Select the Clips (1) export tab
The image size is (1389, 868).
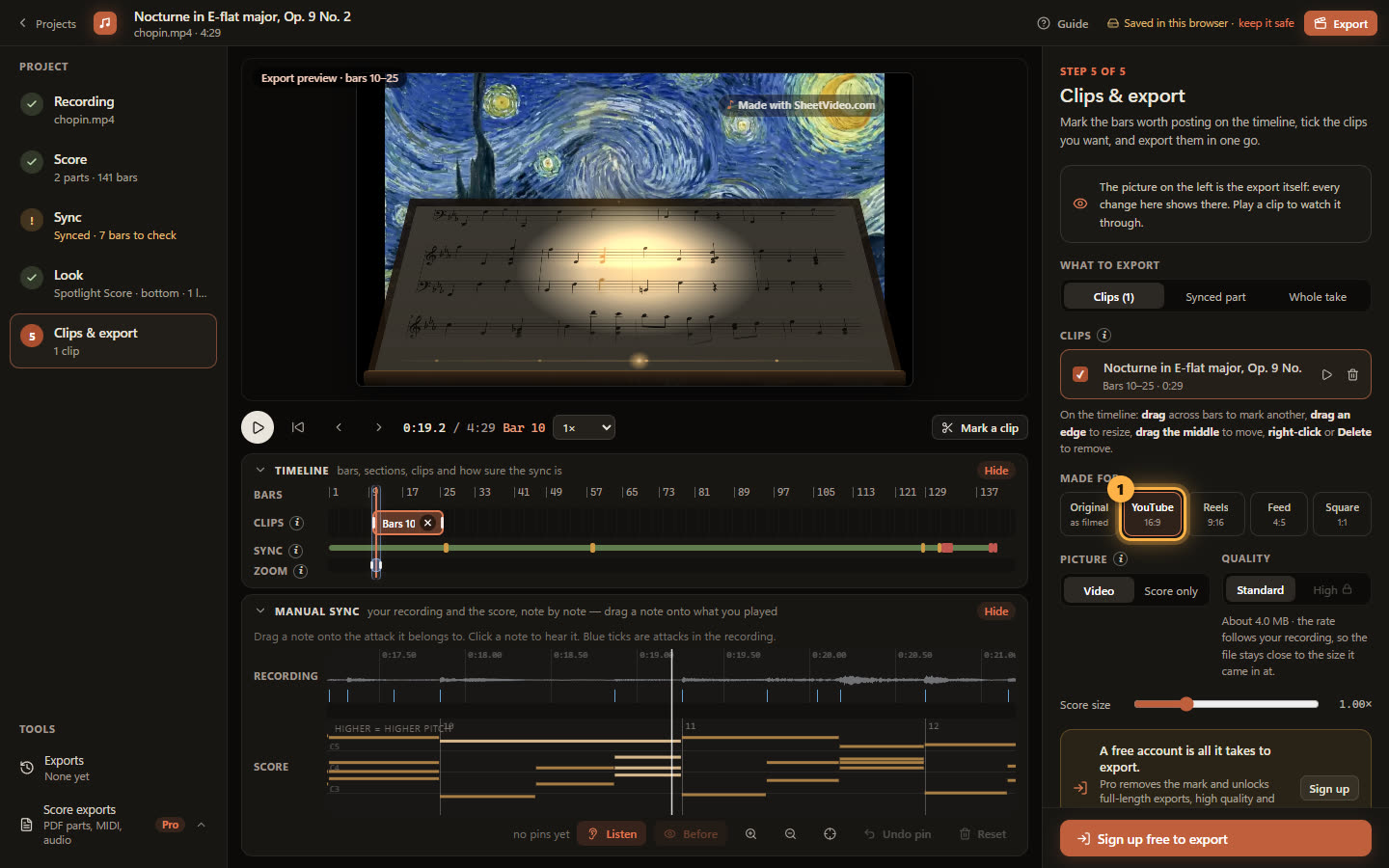click(1113, 297)
